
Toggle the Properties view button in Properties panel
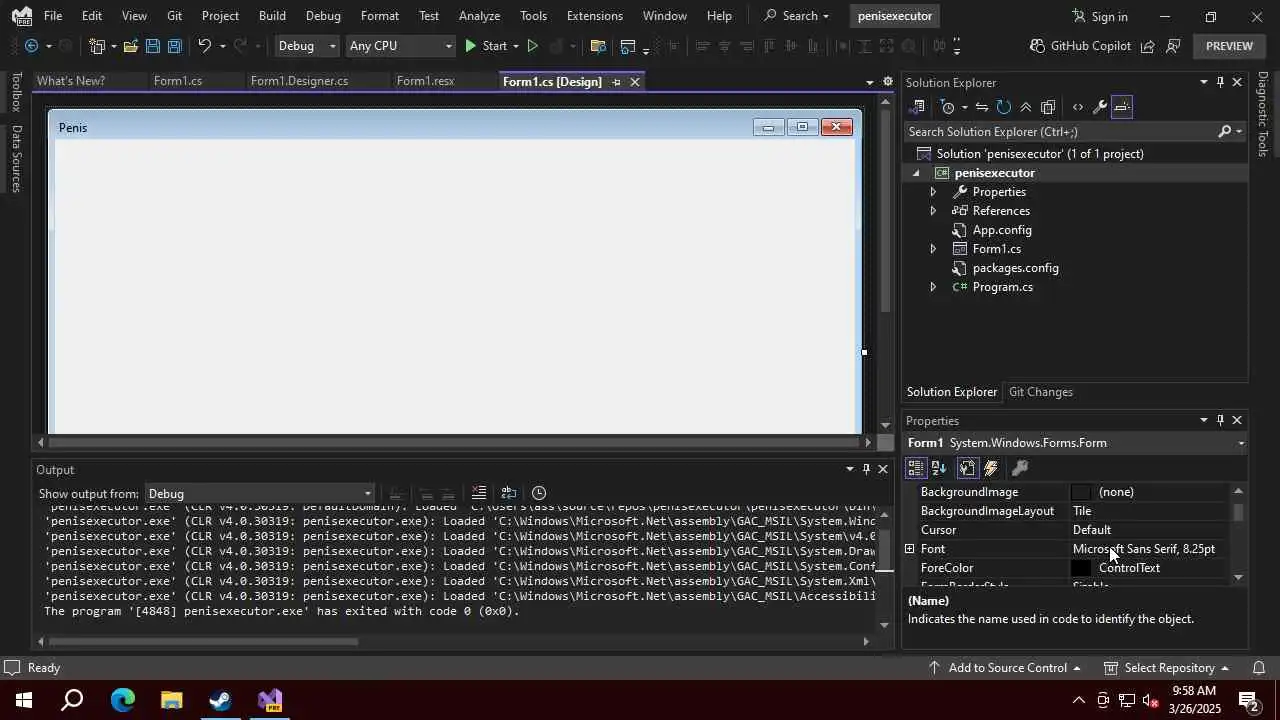click(967, 468)
